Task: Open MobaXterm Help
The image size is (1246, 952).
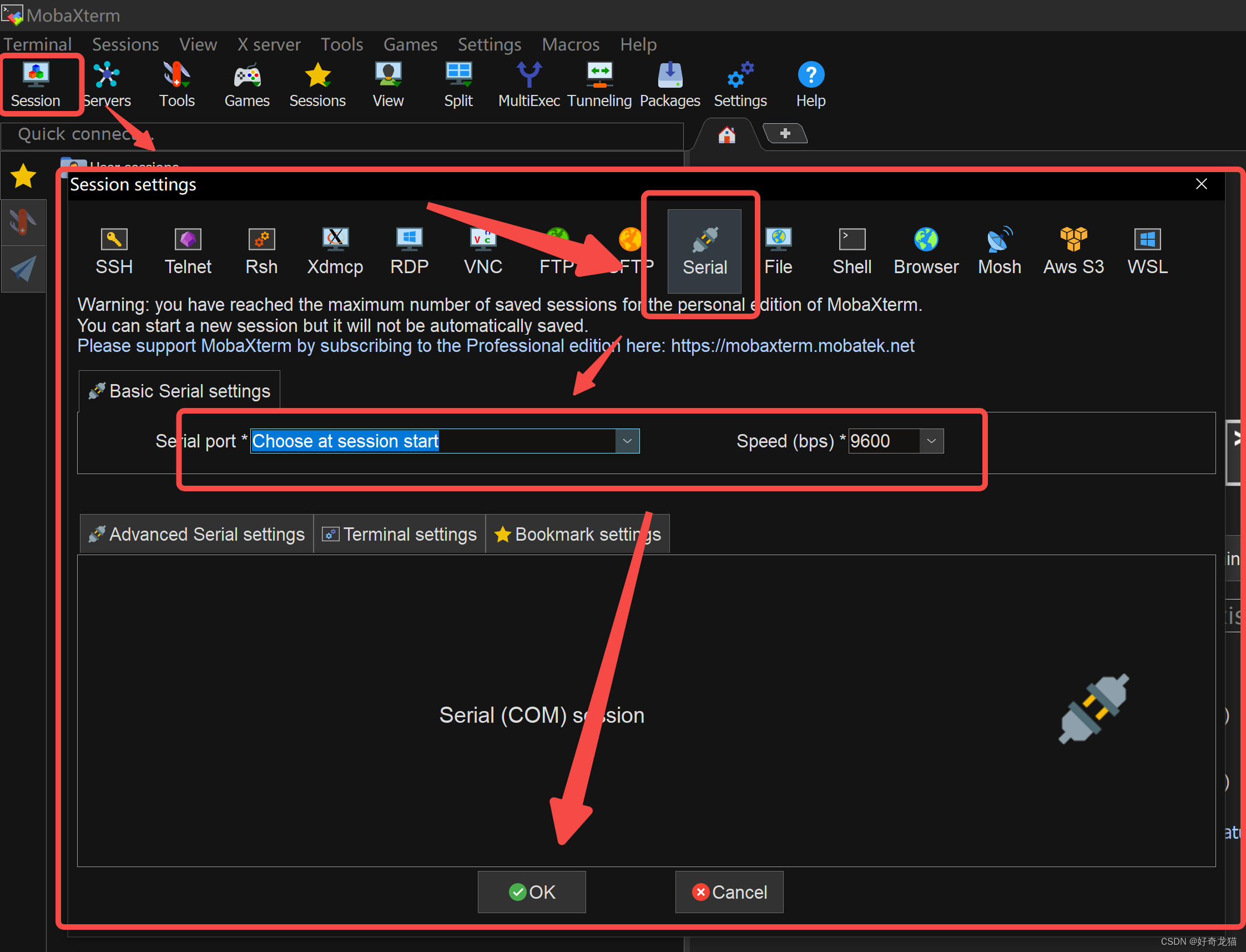Action: (x=810, y=84)
